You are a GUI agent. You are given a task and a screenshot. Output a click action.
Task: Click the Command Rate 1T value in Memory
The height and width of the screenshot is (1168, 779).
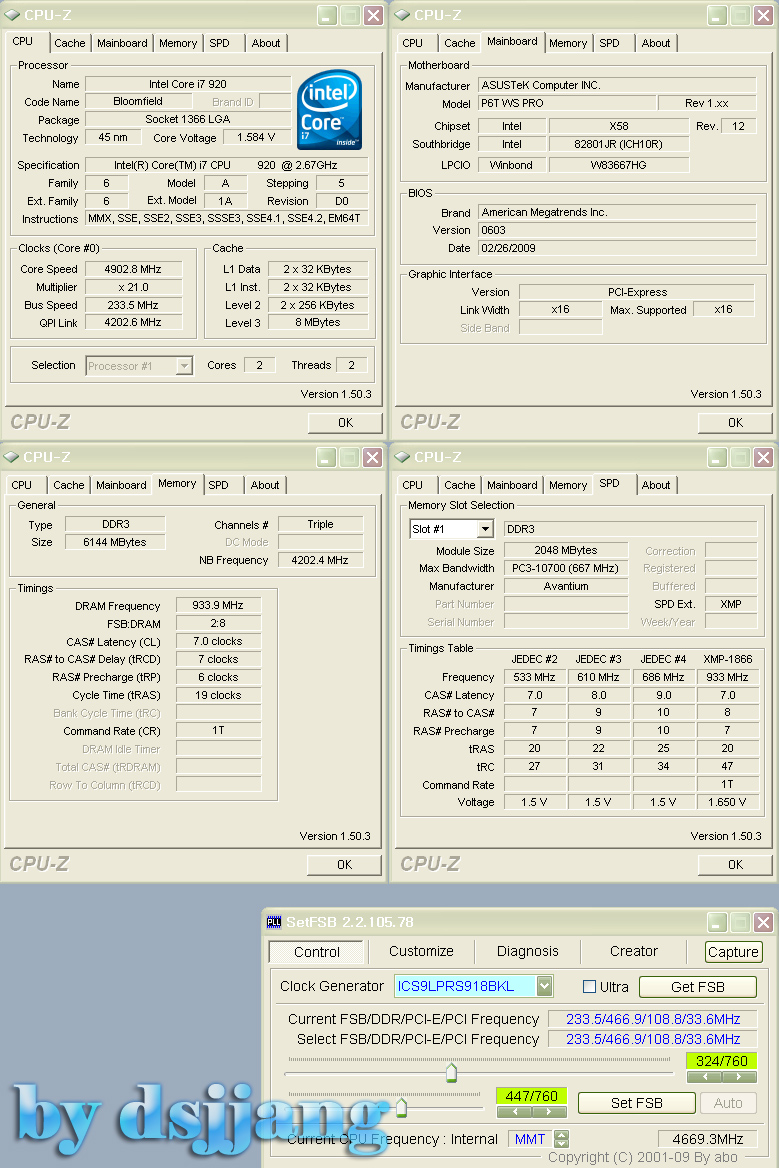click(218, 731)
